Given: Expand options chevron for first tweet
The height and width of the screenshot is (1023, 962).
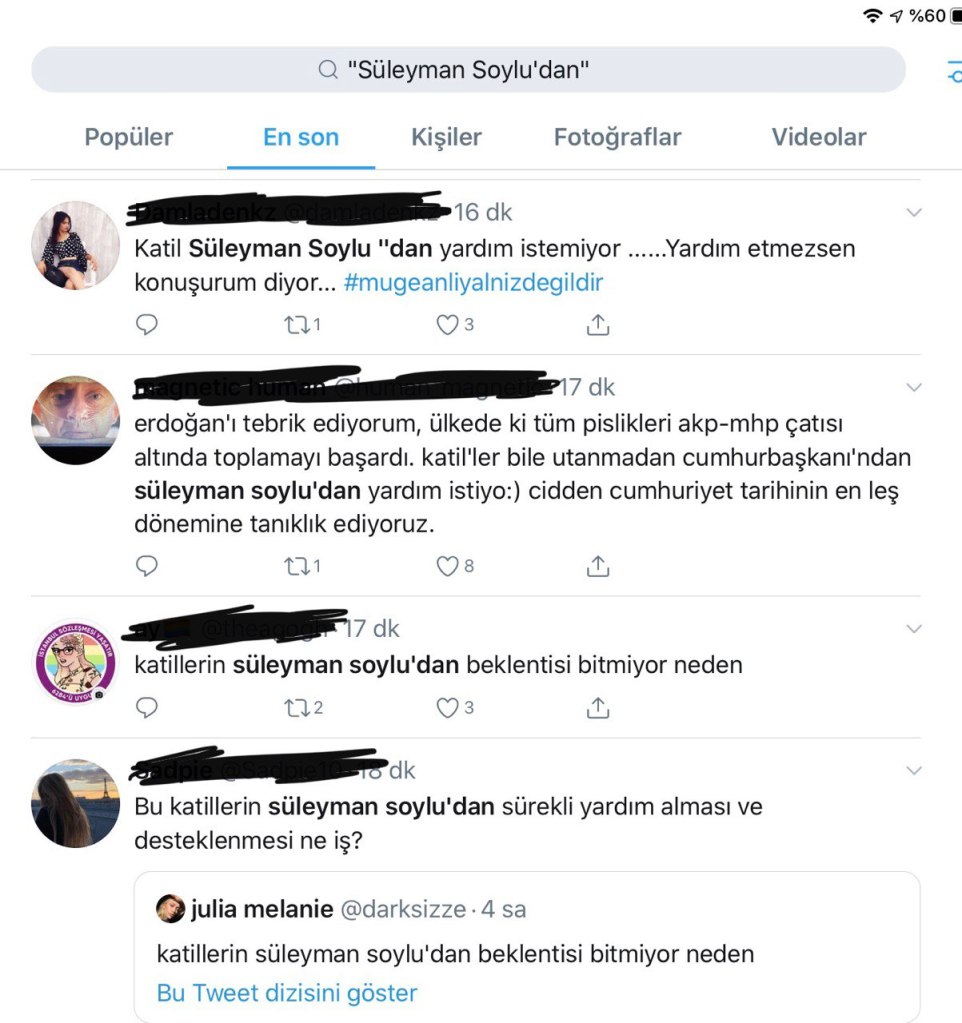Looking at the screenshot, I should click(x=914, y=212).
